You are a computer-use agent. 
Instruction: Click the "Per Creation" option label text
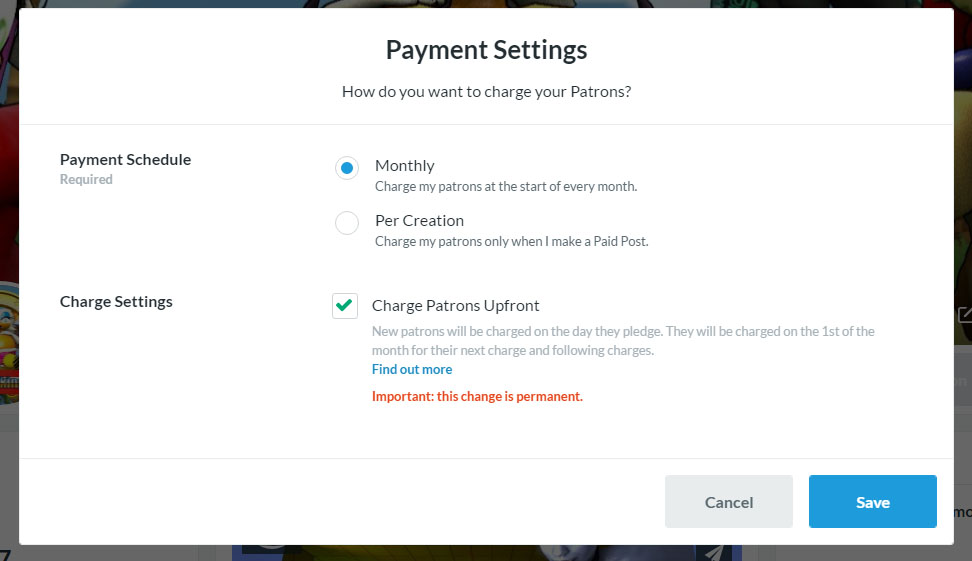coord(419,220)
